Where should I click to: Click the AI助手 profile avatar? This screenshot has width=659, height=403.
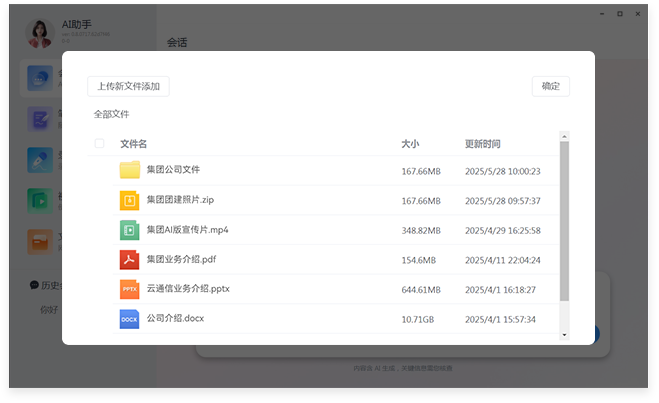click(x=40, y=34)
